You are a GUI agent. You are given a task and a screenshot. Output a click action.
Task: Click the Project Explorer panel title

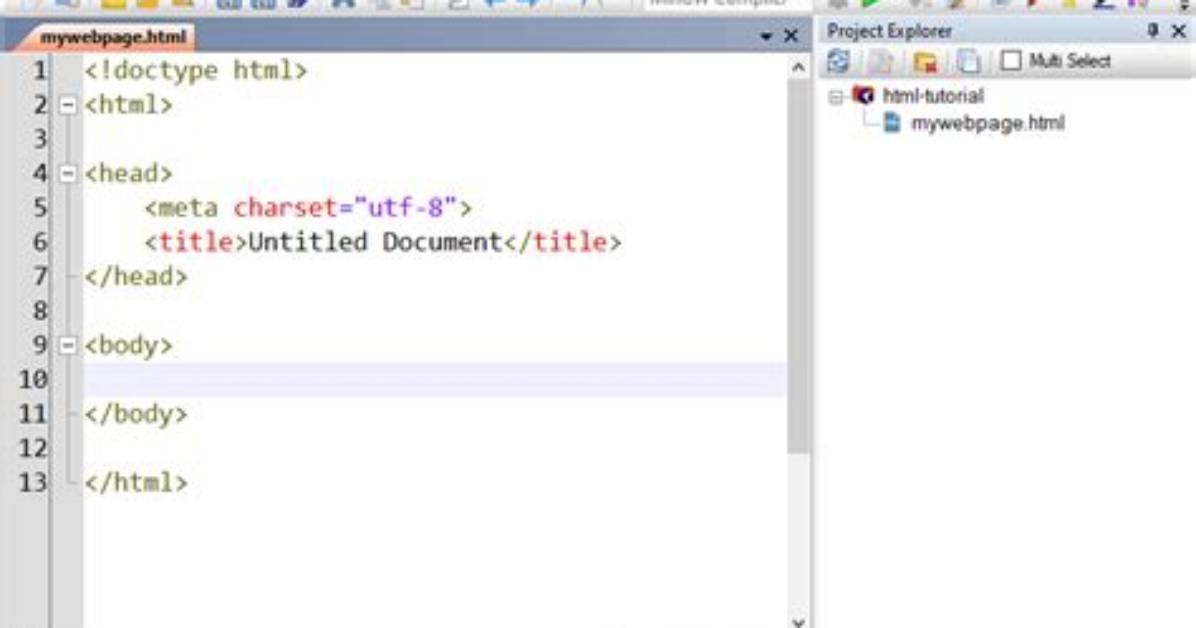[x=889, y=31]
